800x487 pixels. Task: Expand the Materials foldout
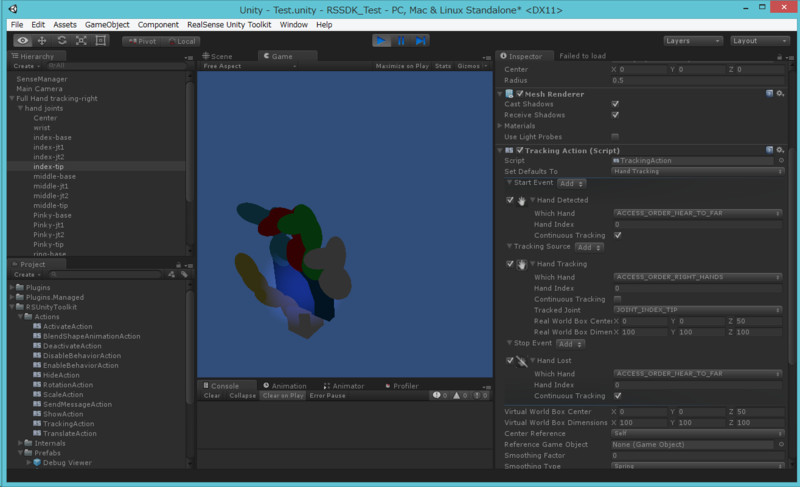click(x=500, y=126)
